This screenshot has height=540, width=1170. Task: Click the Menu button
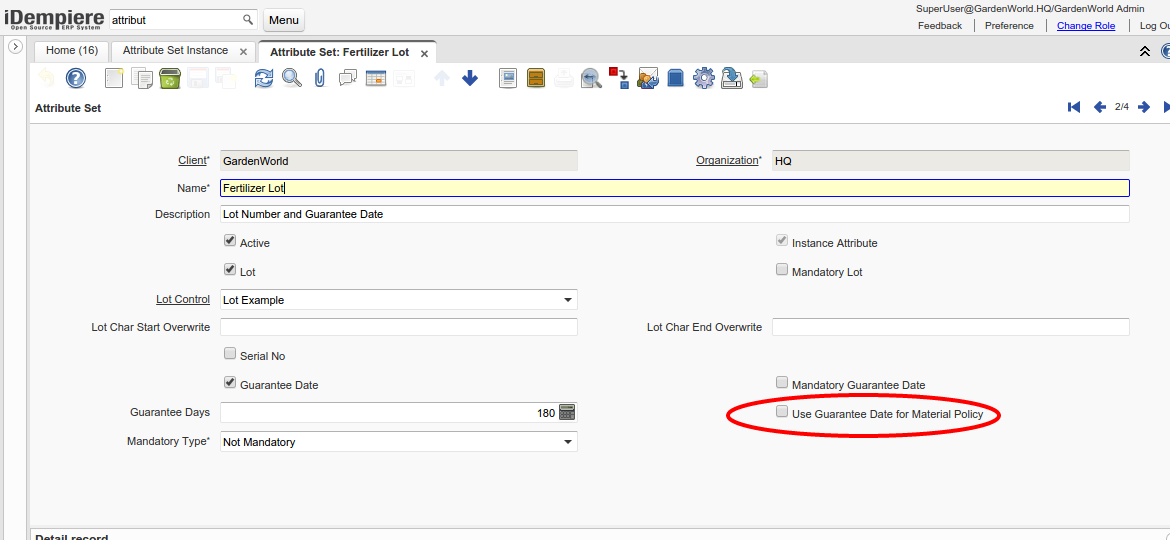click(284, 20)
